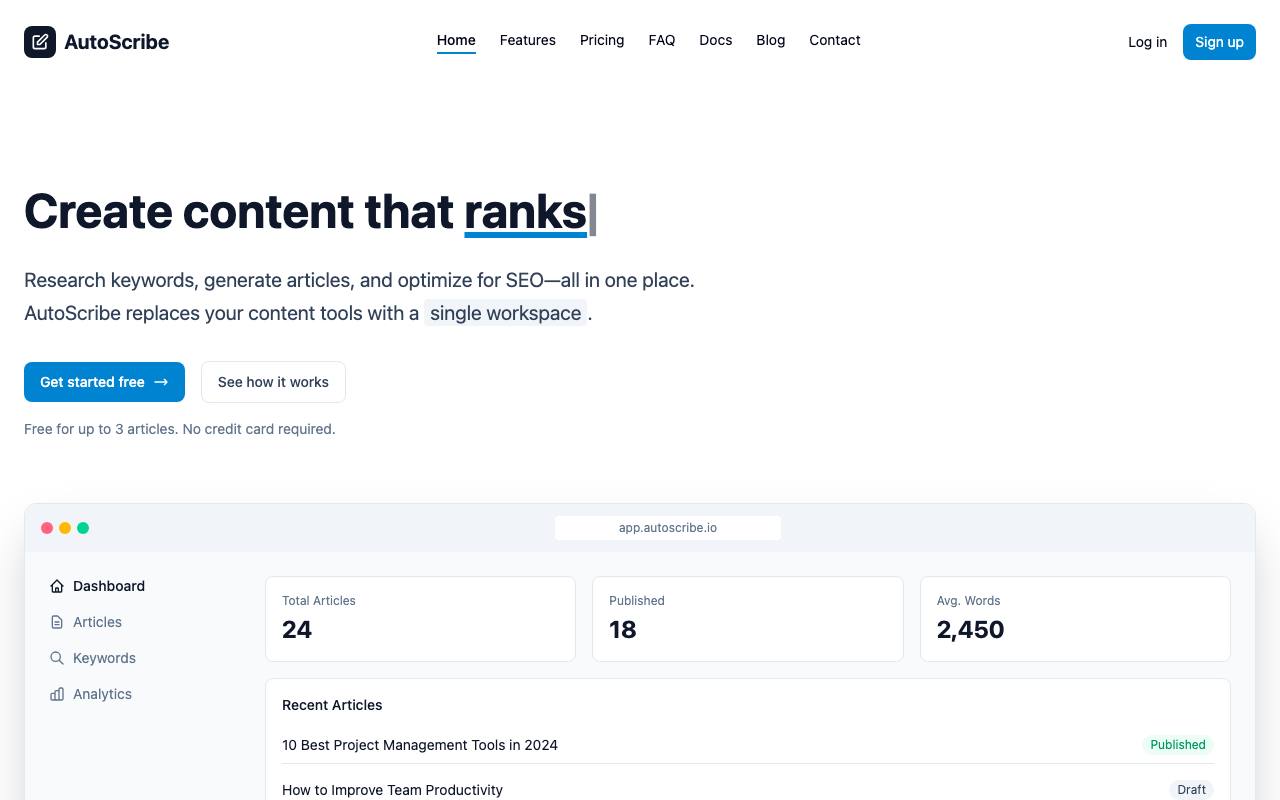
Task: Click the Log in link
Action: click(1147, 42)
